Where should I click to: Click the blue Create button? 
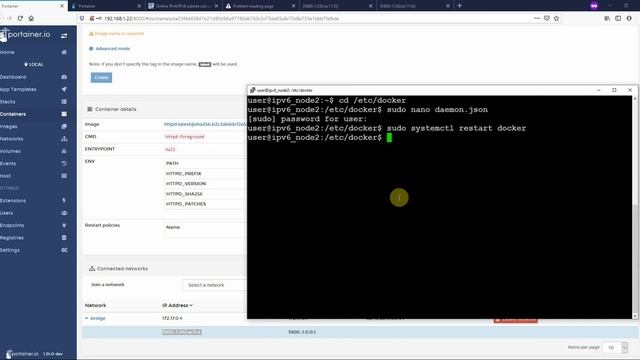(101, 77)
